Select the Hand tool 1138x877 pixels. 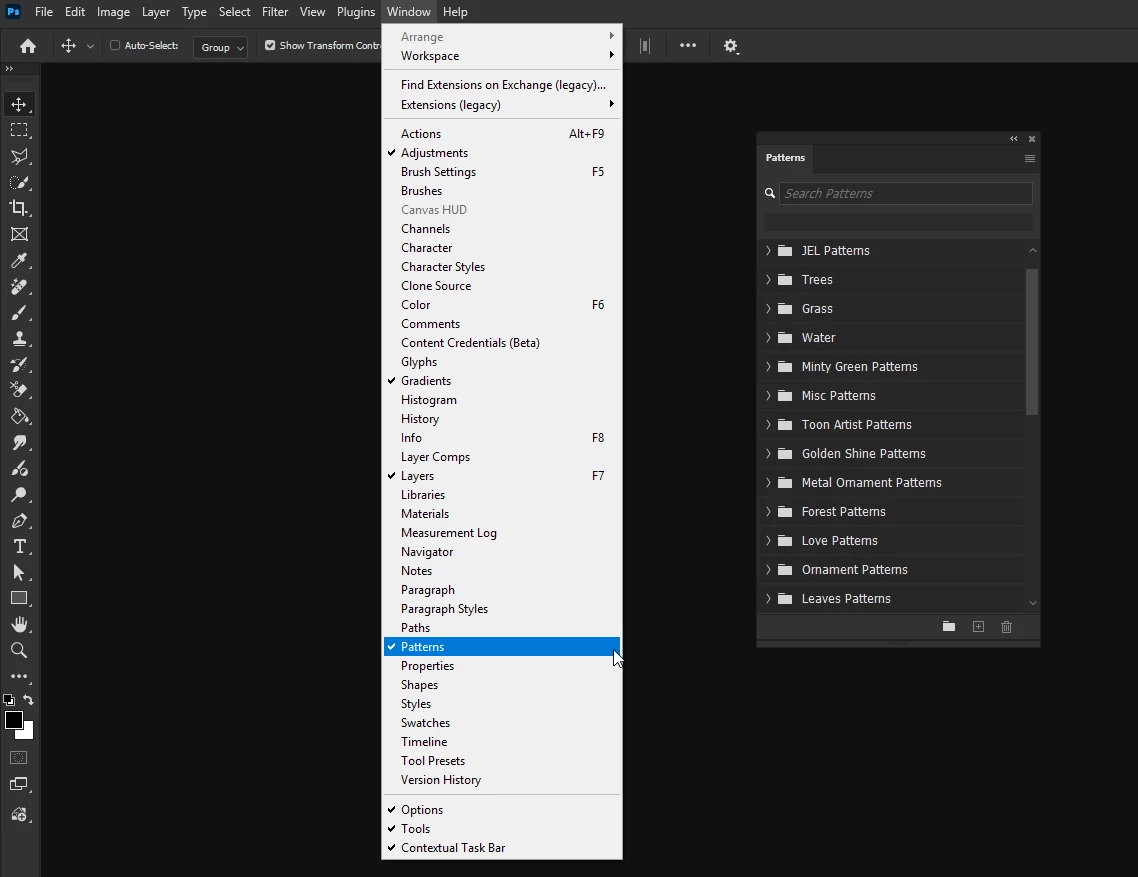tap(19, 624)
